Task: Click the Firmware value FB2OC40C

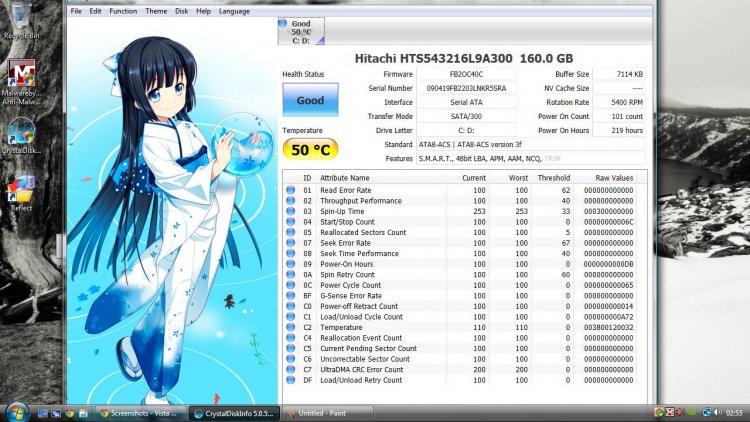Action: 466,74
